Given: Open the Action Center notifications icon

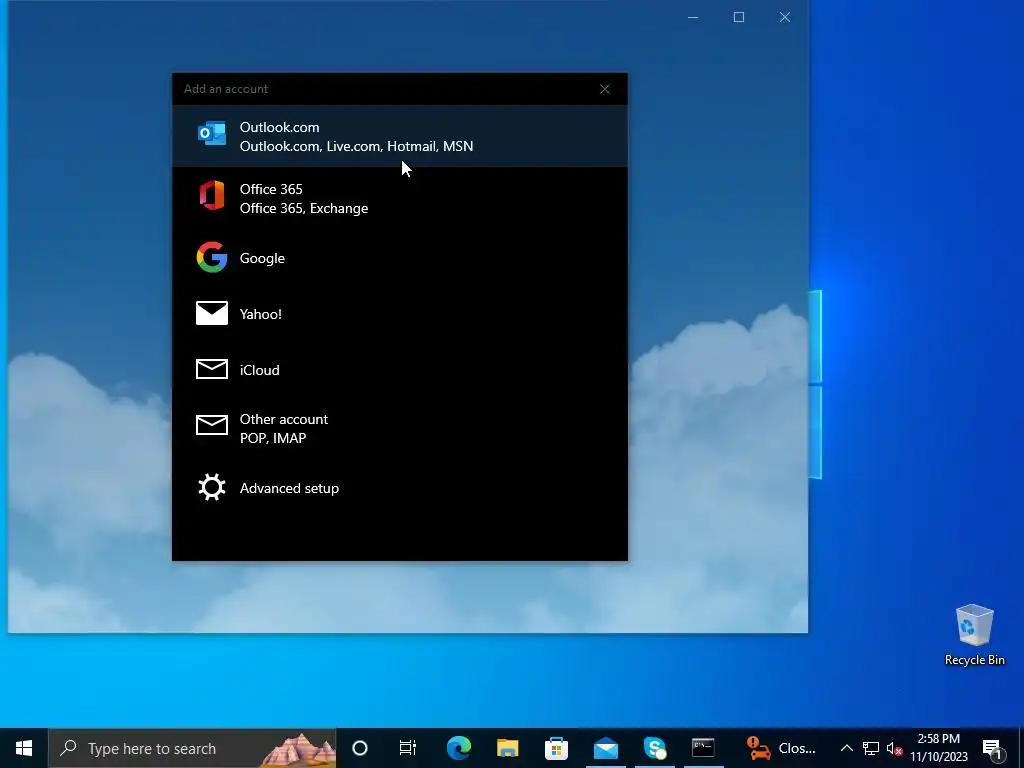Looking at the screenshot, I should pyautogui.click(x=992, y=748).
